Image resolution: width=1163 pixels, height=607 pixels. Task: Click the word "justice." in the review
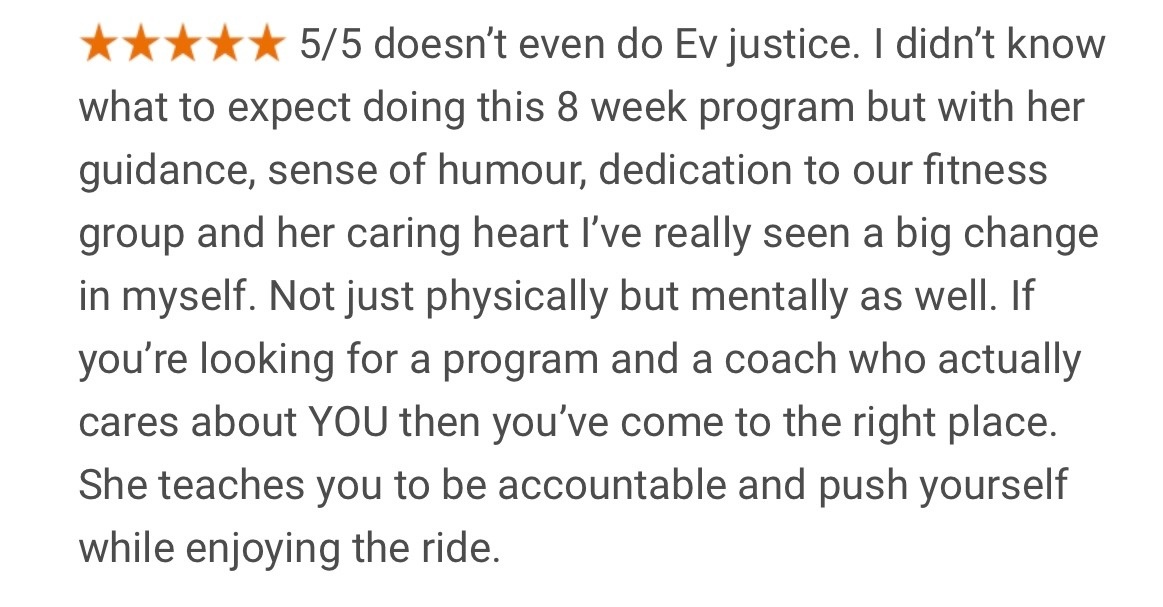coord(793,47)
